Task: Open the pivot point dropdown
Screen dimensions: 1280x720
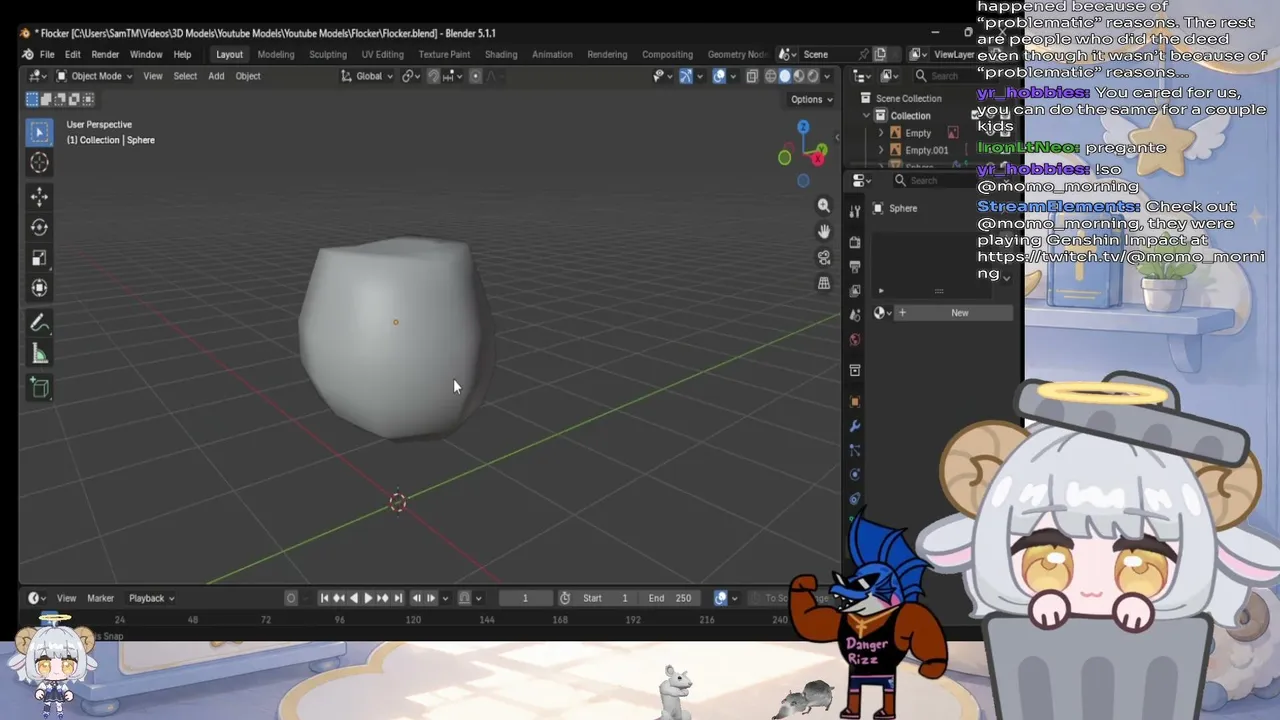Action: click(x=411, y=76)
